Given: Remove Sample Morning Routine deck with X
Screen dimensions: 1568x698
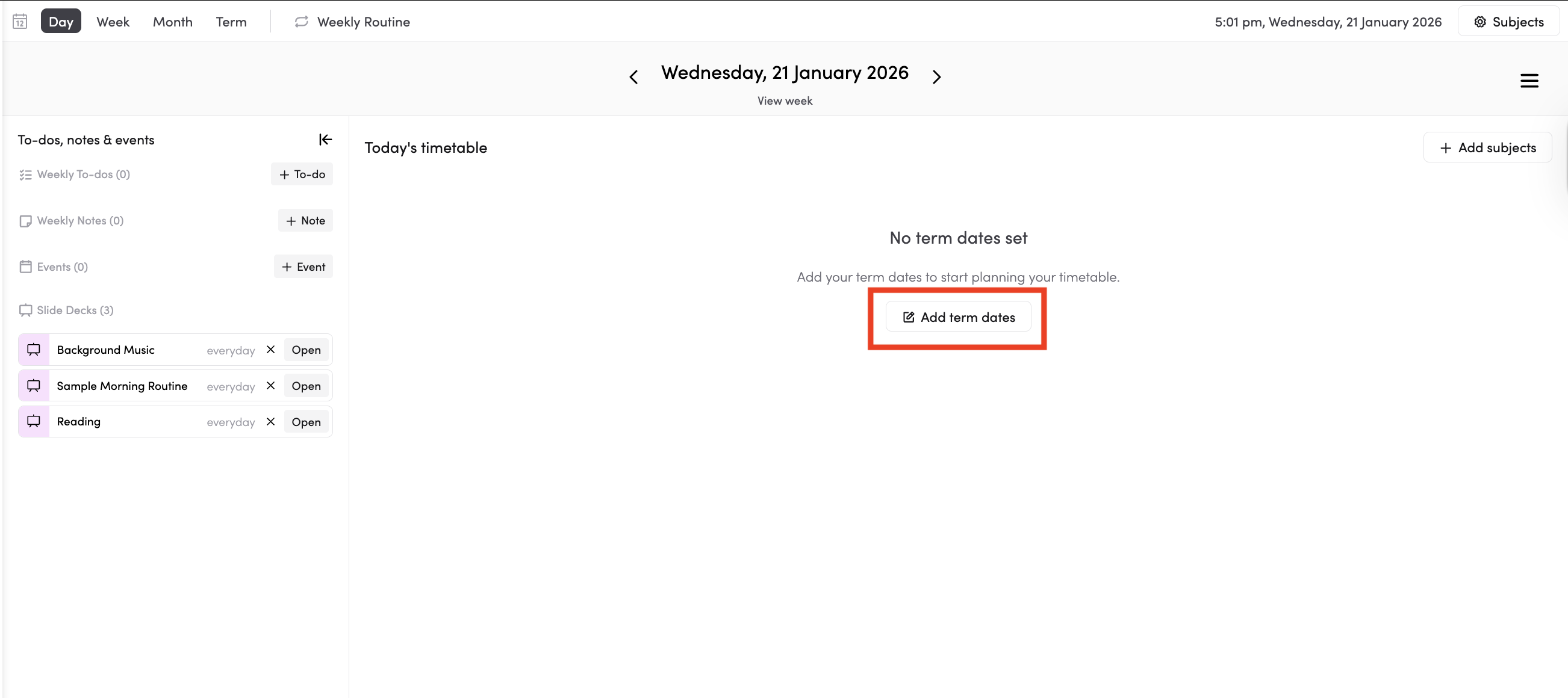Looking at the screenshot, I should tap(271, 386).
